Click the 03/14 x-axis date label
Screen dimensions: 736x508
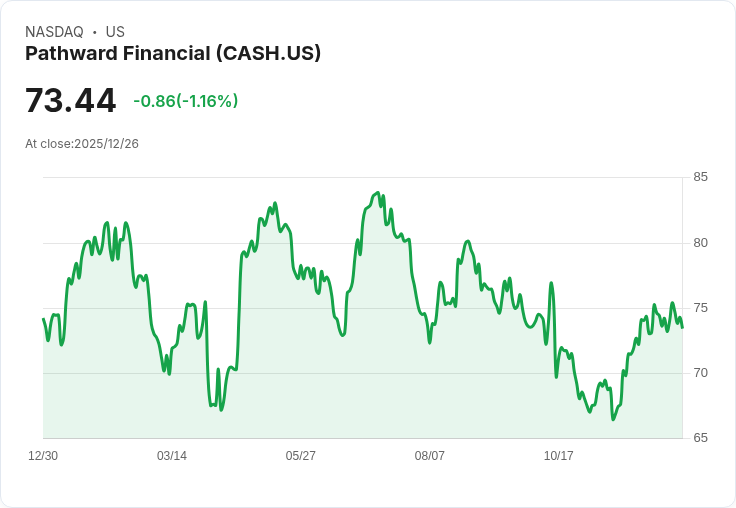point(172,455)
